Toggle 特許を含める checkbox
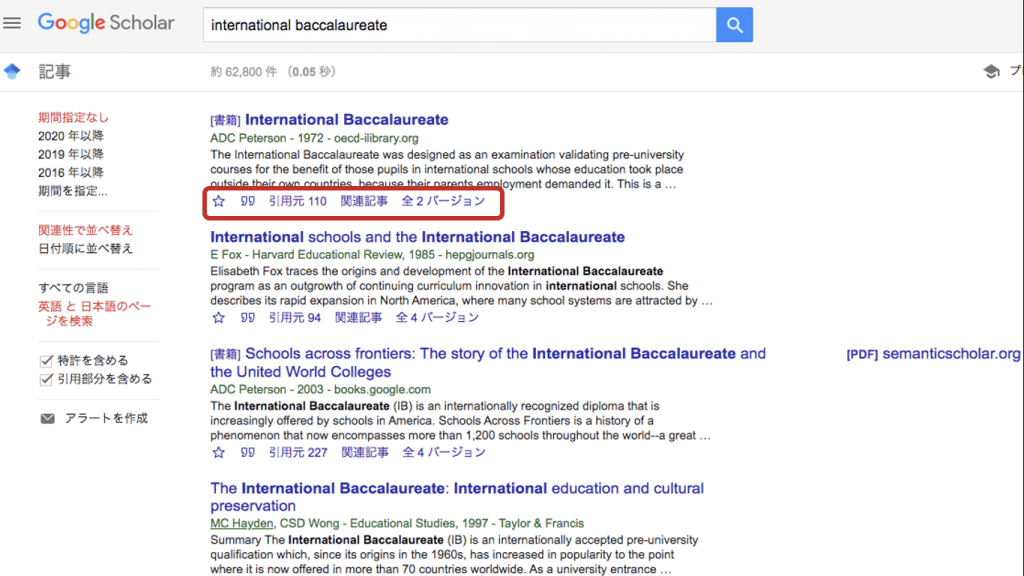This screenshot has height=576, width=1024. pyautogui.click(x=46, y=360)
